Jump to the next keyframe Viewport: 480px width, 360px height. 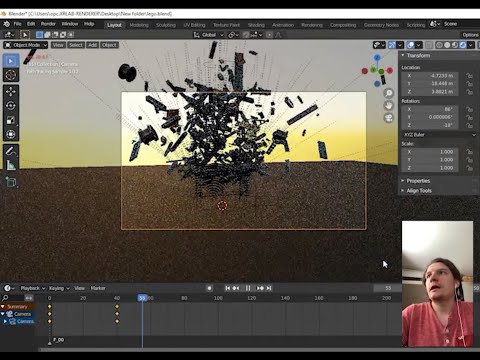(x=260, y=288)
